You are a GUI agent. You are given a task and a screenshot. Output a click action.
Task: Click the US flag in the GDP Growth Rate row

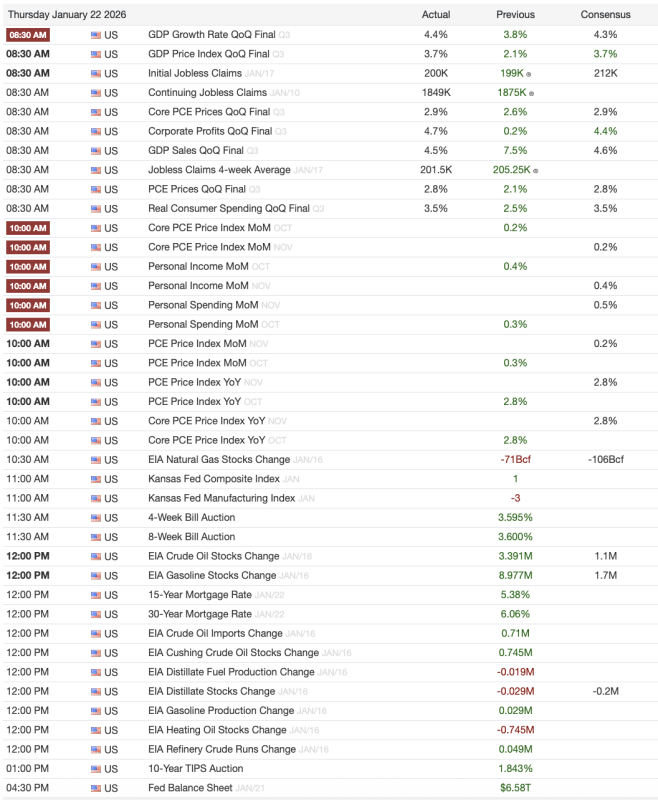point(96,35)
